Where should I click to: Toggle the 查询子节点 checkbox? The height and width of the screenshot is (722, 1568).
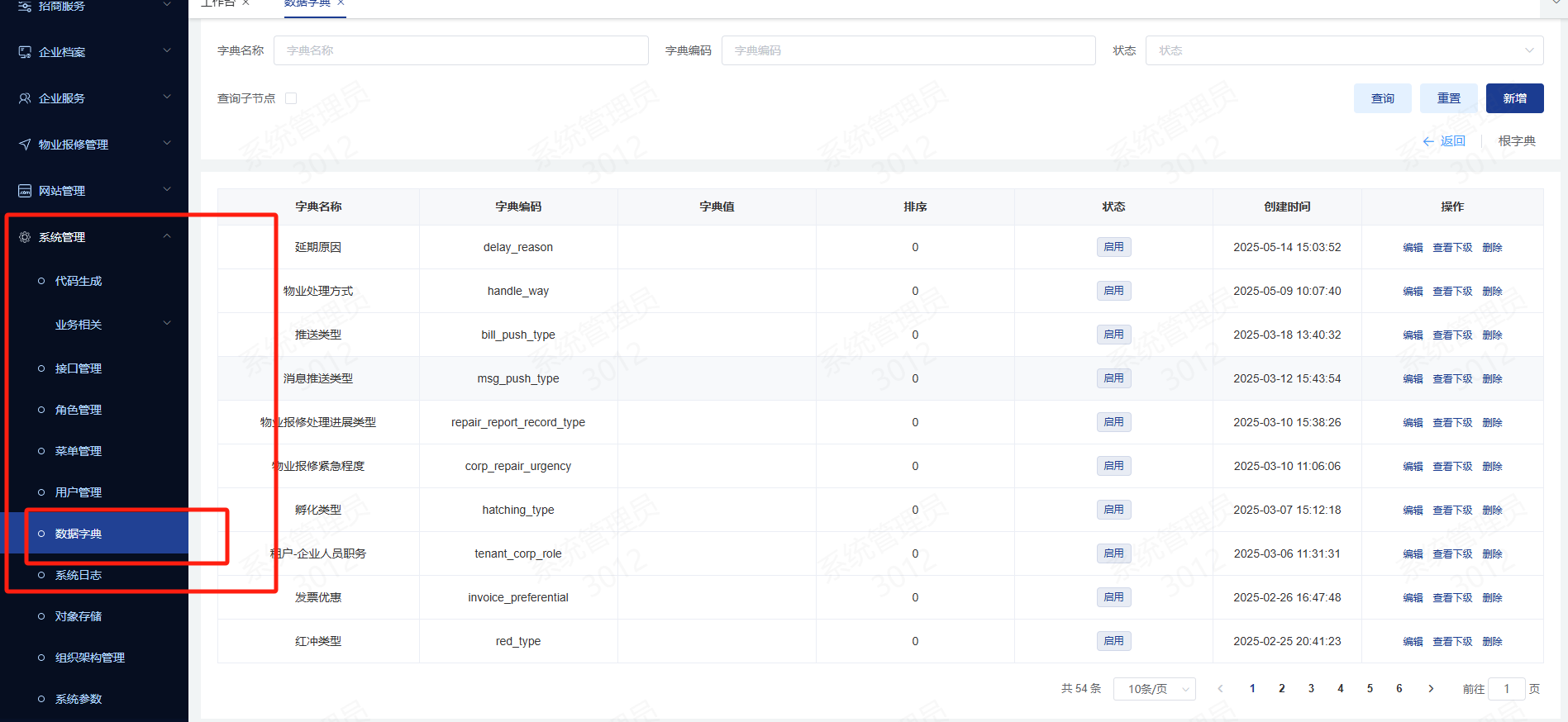click(291, 98)
